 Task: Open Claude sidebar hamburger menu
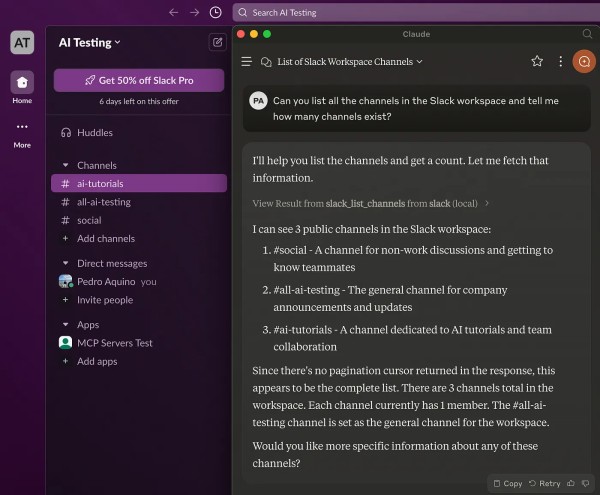[x=246, y=62]
